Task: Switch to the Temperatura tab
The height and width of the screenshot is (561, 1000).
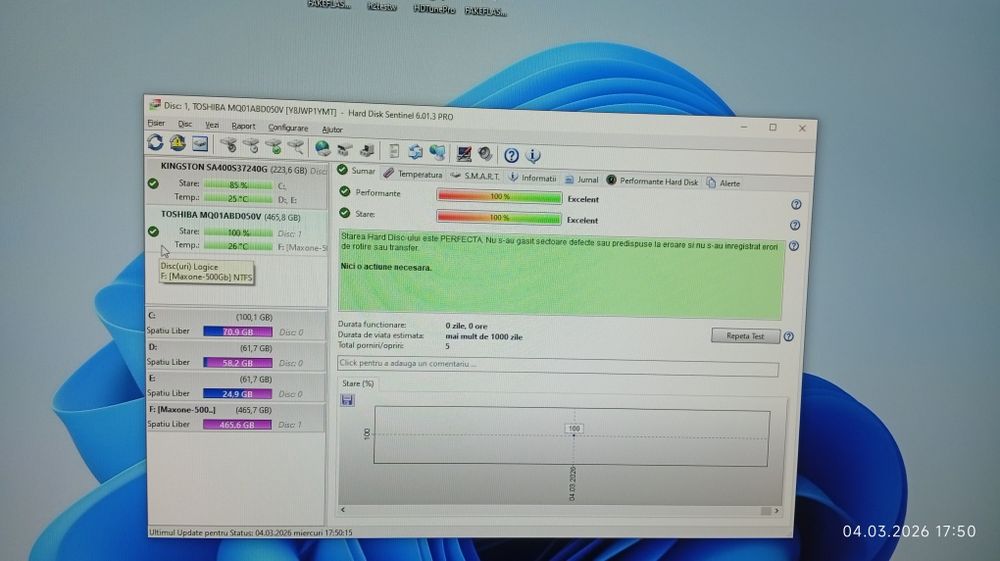Action: [413, 173]
